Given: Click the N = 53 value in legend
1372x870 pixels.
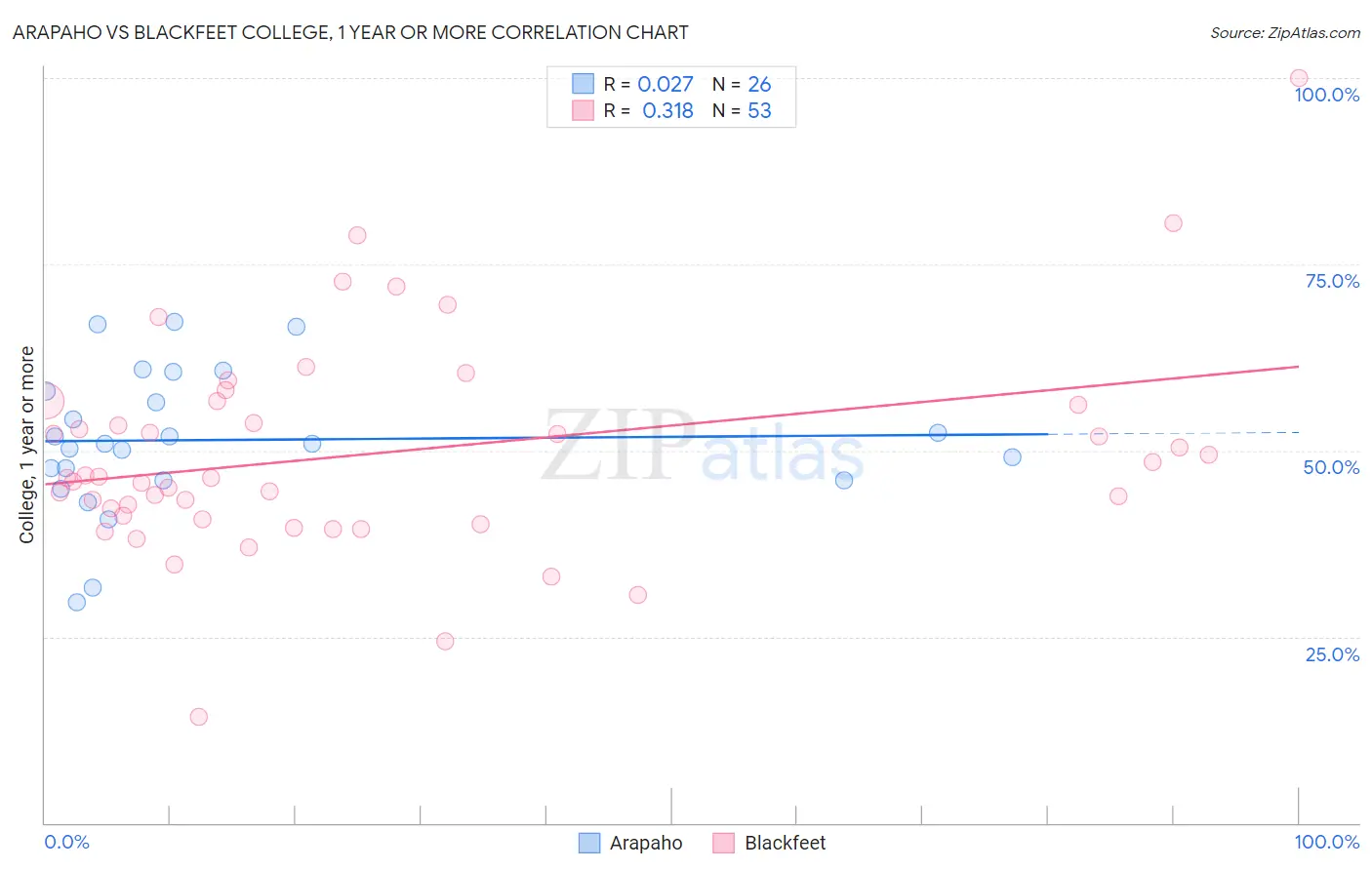Looking at the screenshot, I should (x=742, y=110).
